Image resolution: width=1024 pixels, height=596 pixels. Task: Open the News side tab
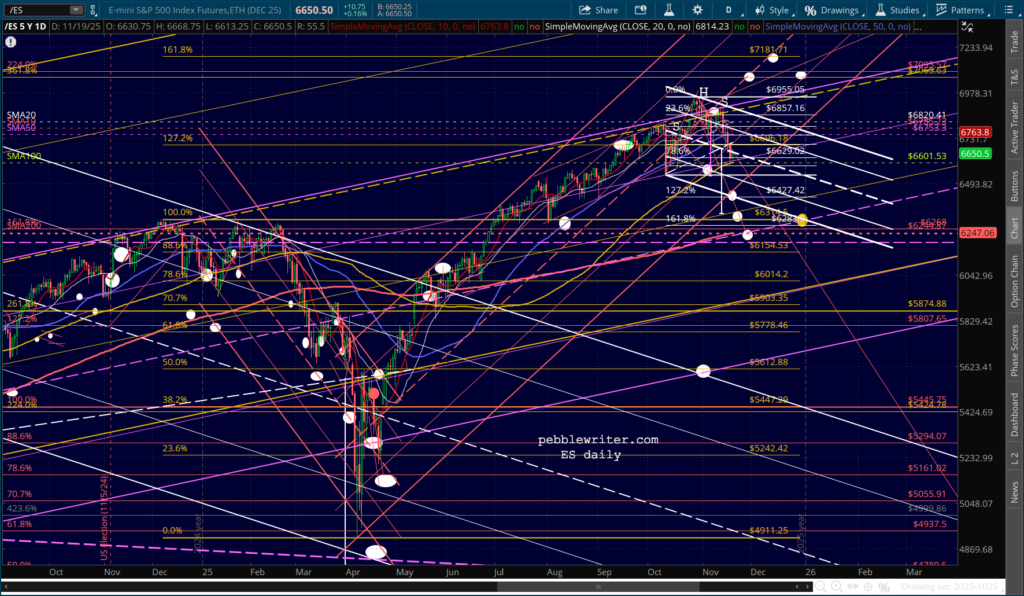point(1014,492)
